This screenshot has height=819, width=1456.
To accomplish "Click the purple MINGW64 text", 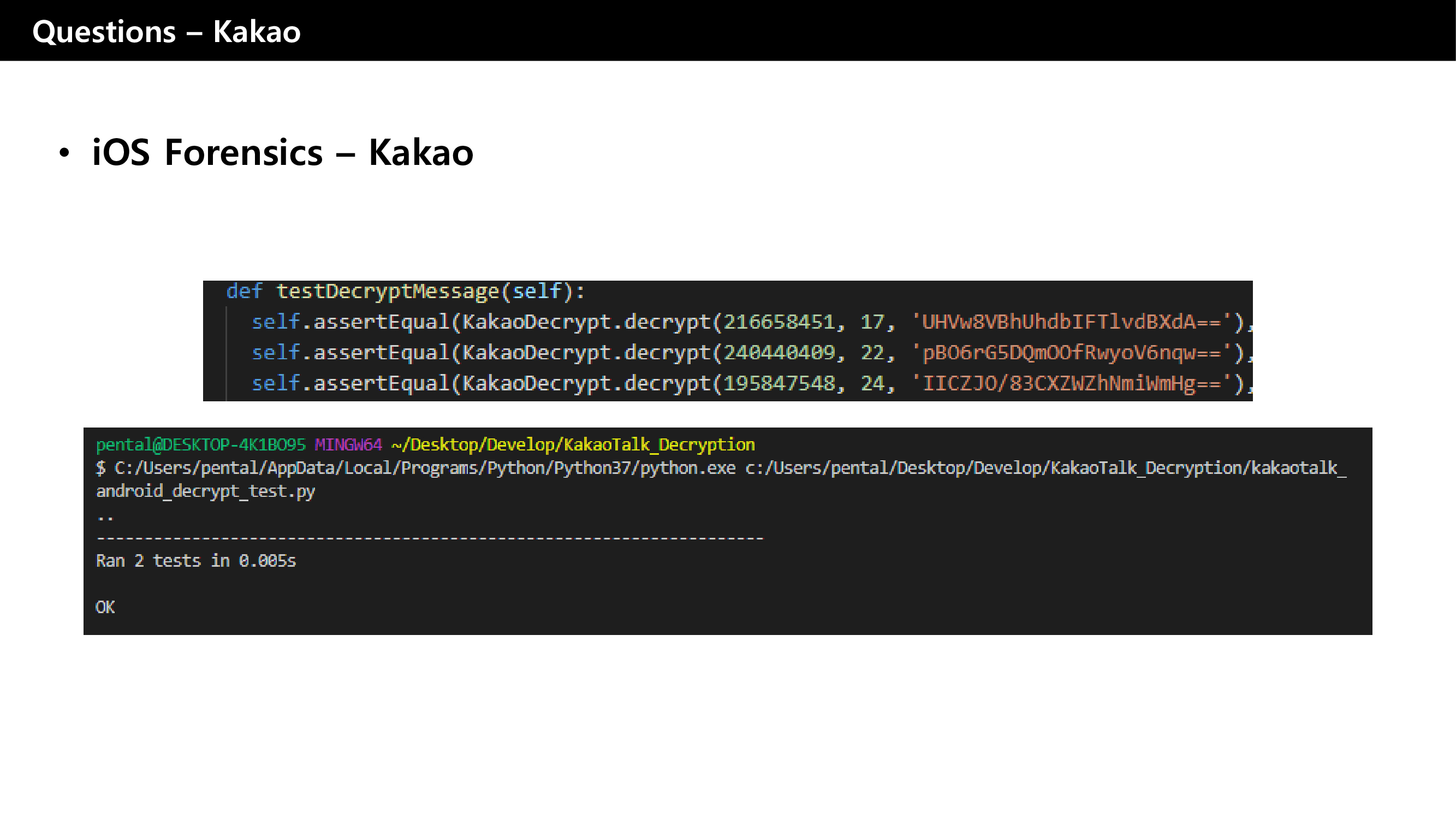I will tap(348, 445).
